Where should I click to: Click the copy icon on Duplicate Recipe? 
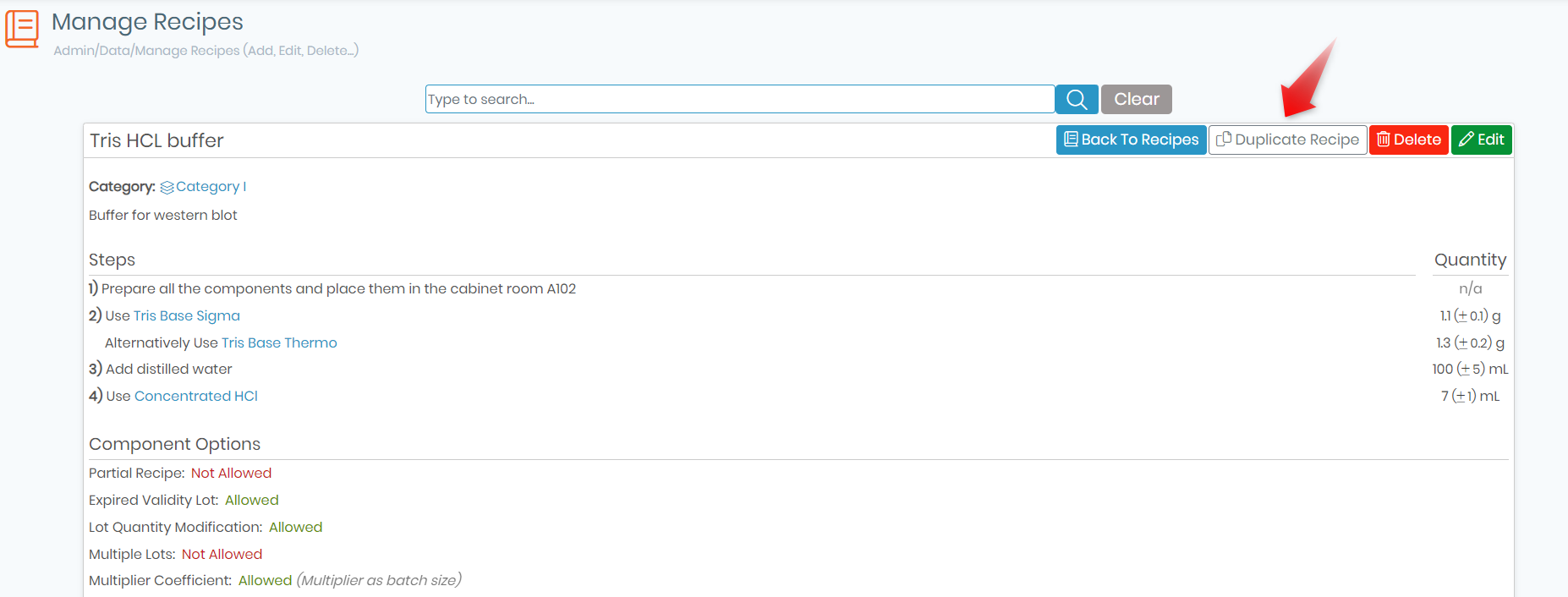pyautogui.click(x=1224, y=140)
